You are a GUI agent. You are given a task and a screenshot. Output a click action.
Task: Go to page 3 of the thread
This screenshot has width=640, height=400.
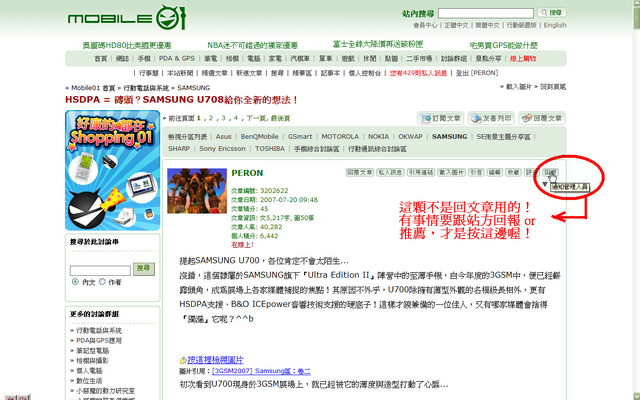click(x=223, y=118)
